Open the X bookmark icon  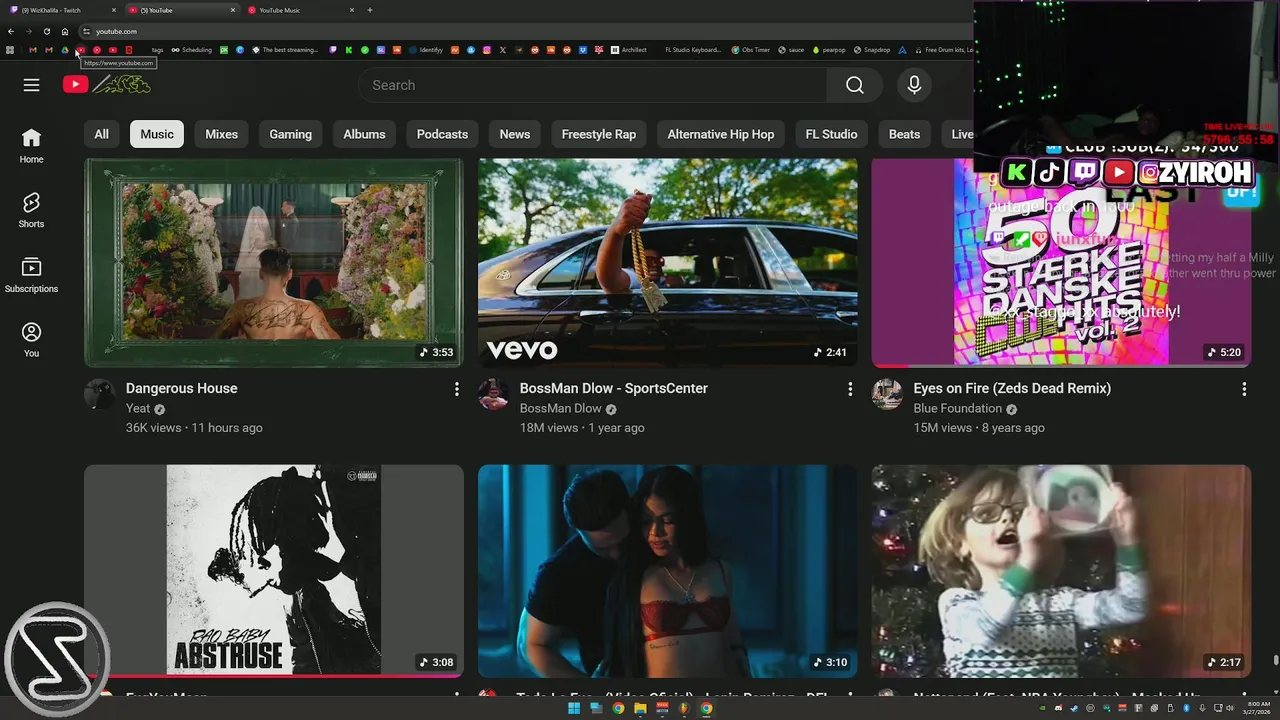pyautogui.click(x=502, y=49)
